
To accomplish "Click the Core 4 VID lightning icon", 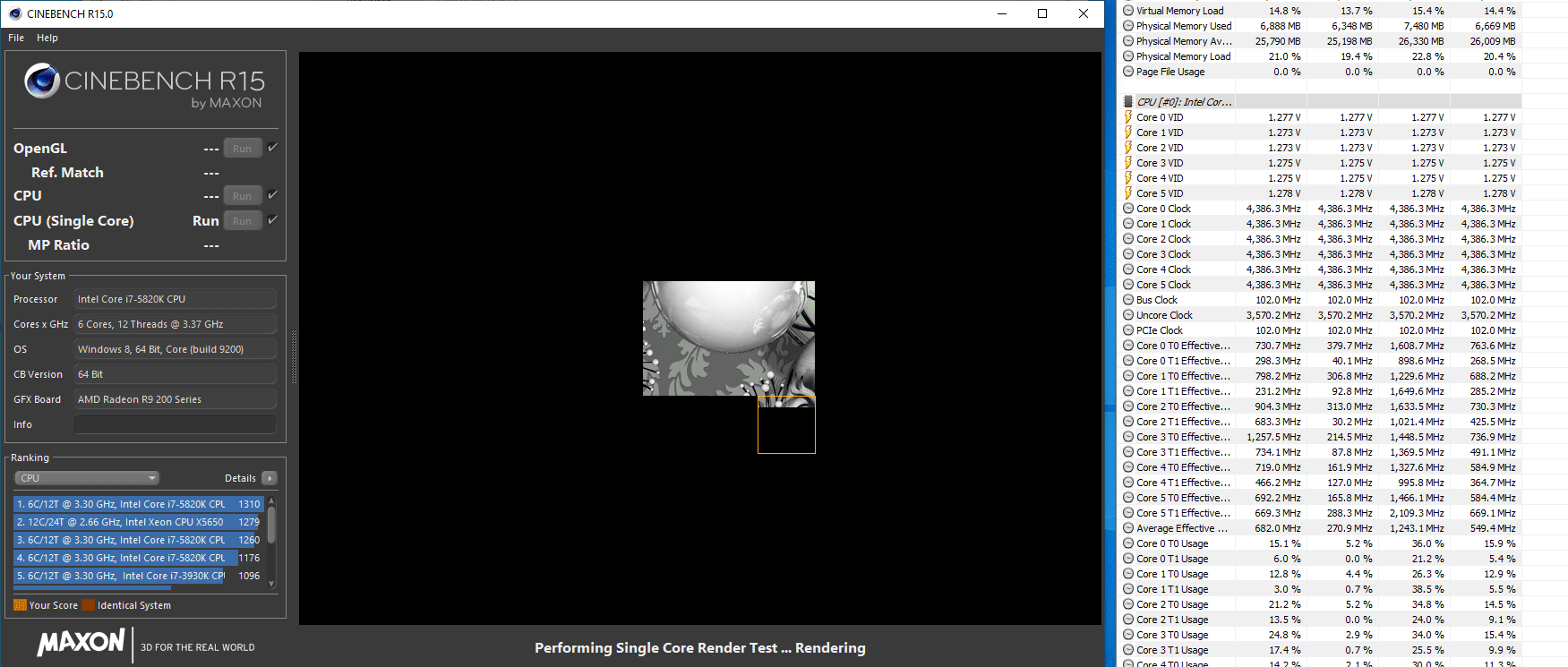I will coord(1128,178).
